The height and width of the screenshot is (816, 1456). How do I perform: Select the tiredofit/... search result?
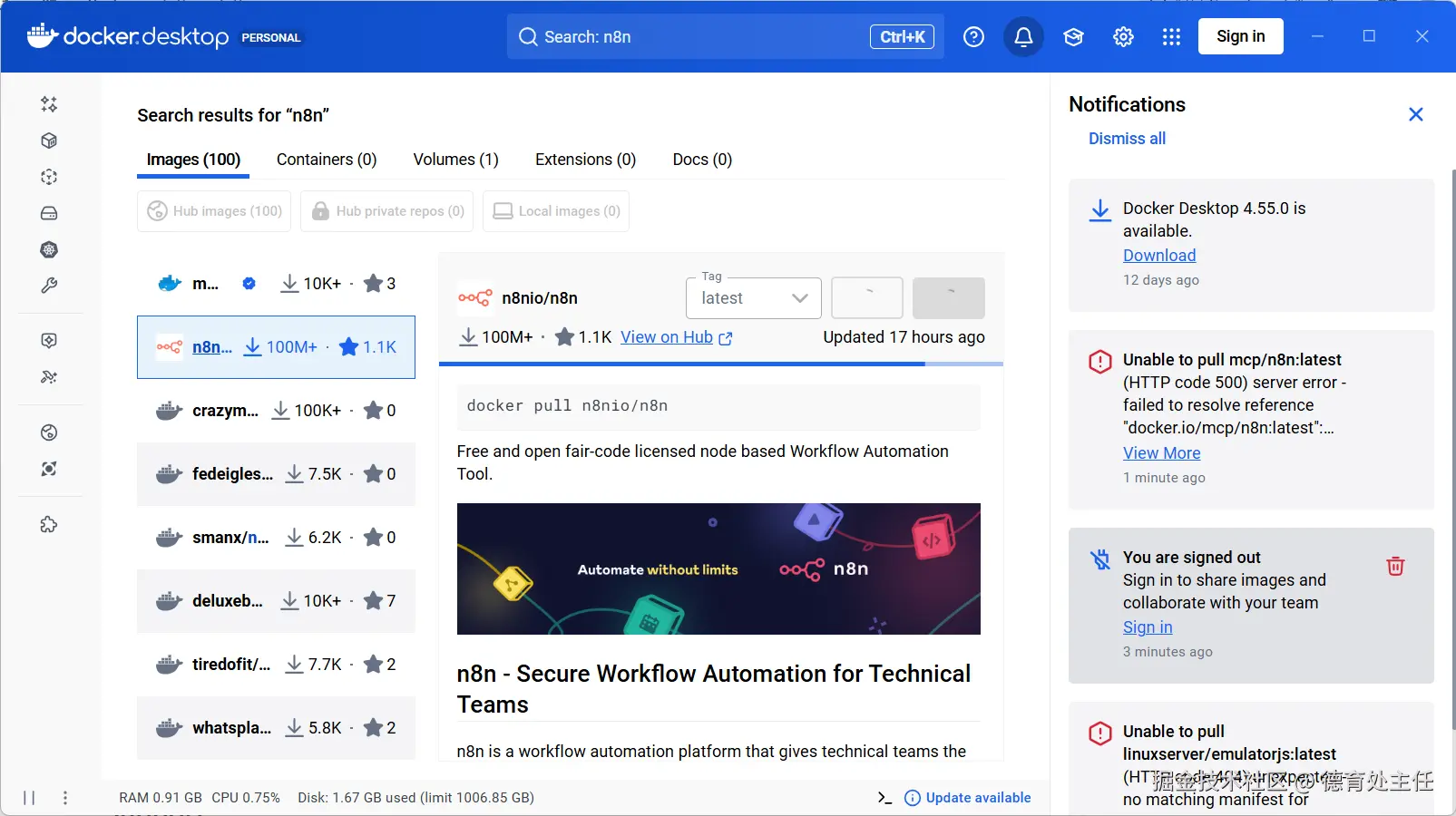coord(277,665)
